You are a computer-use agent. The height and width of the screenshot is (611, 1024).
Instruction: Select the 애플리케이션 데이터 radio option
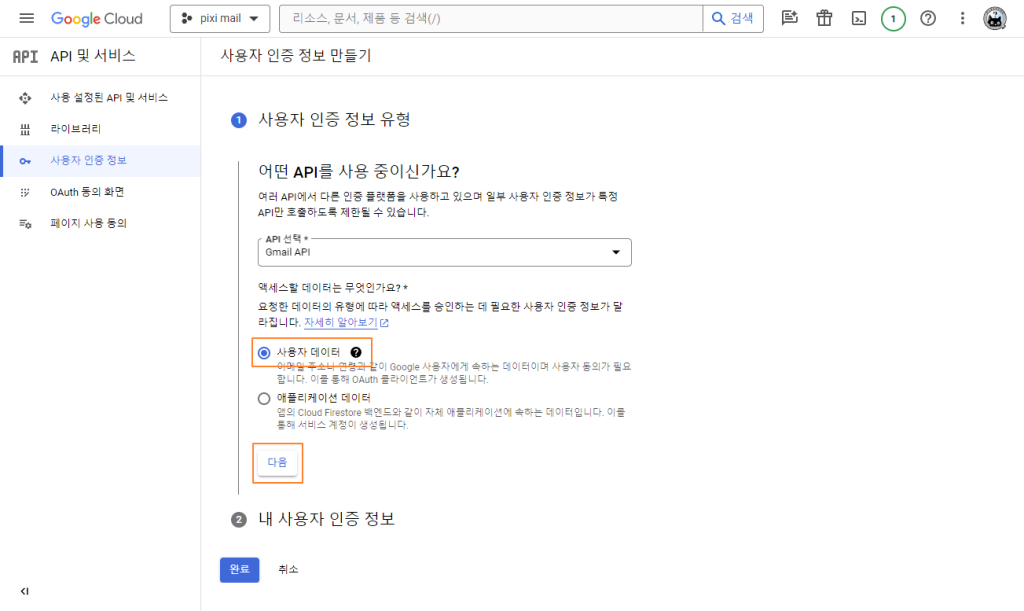(x=263, y=398)
